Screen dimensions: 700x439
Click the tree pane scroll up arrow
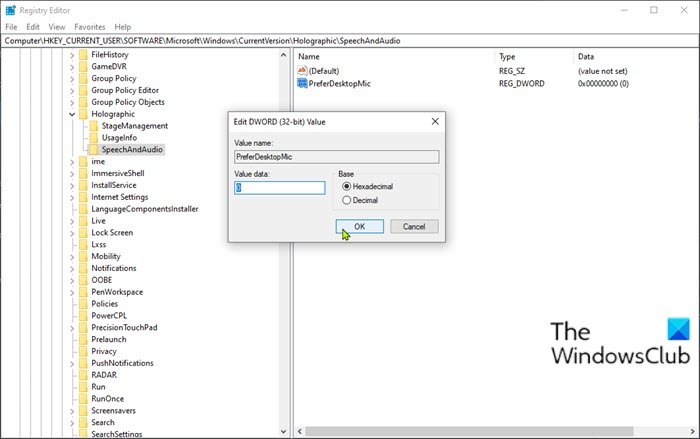(x=283, y=55)
